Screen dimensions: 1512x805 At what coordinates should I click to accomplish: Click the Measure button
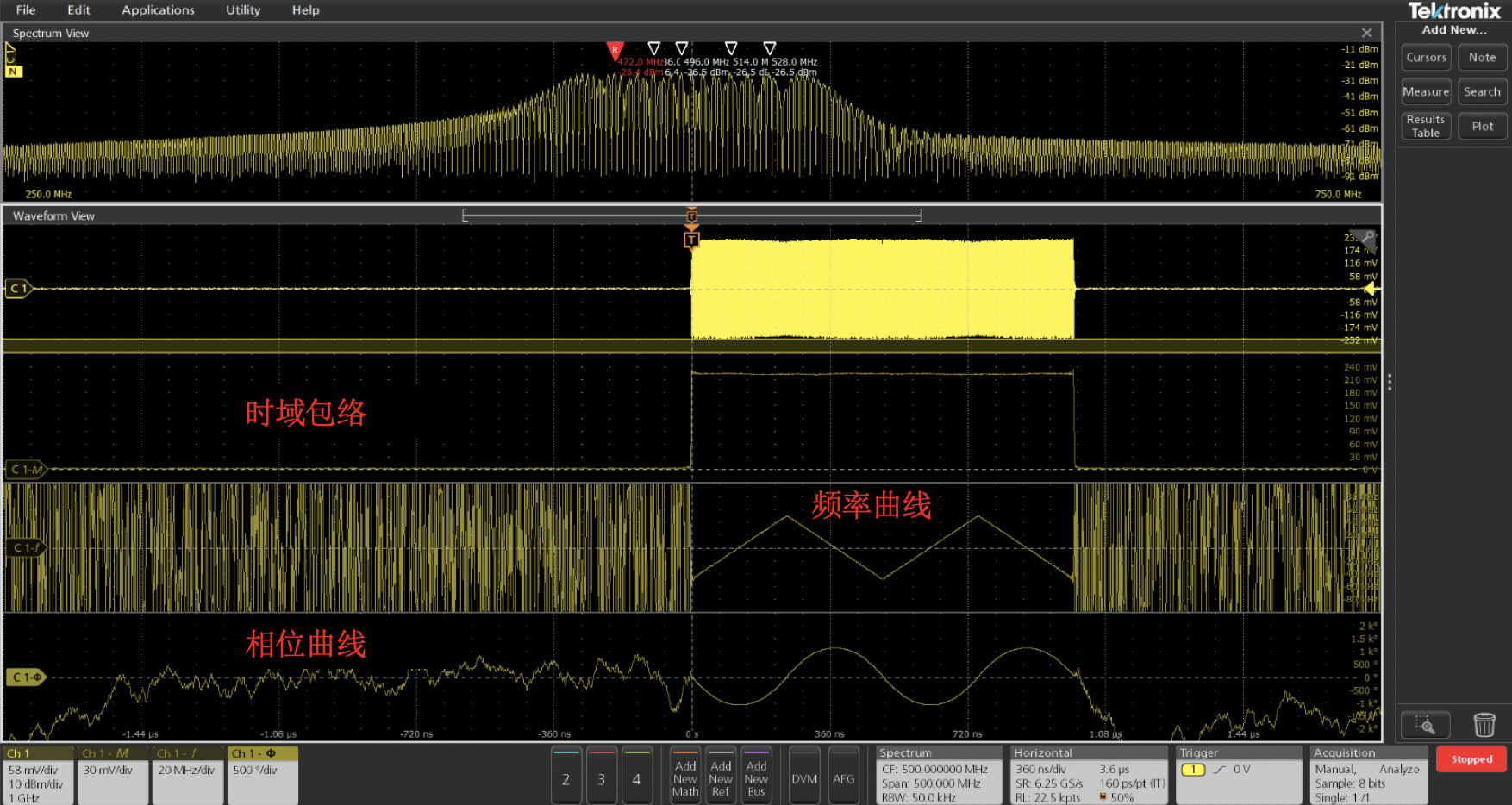pos(1425,92)
